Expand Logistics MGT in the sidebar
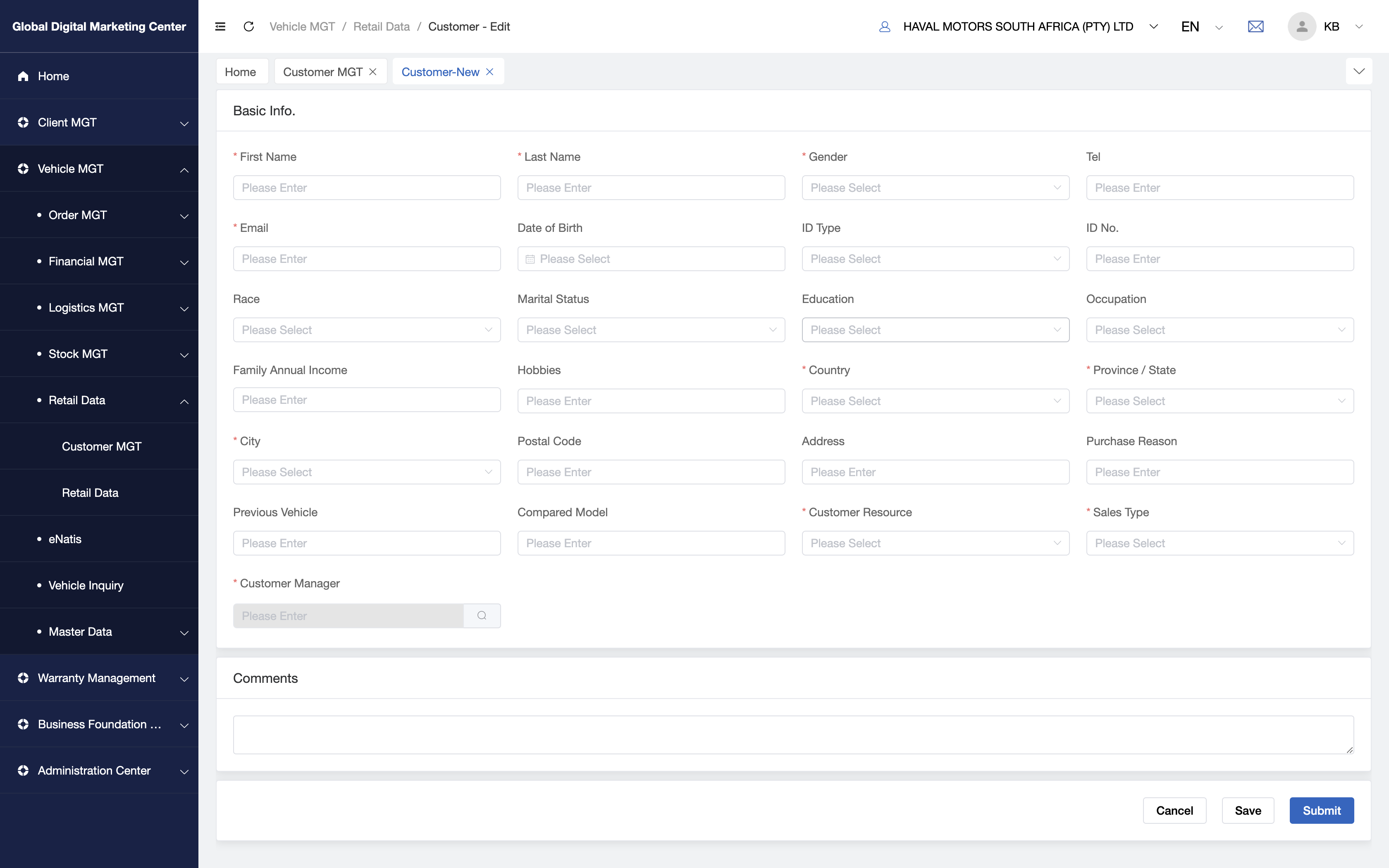The image size is (1389, 868). point(99,308)
